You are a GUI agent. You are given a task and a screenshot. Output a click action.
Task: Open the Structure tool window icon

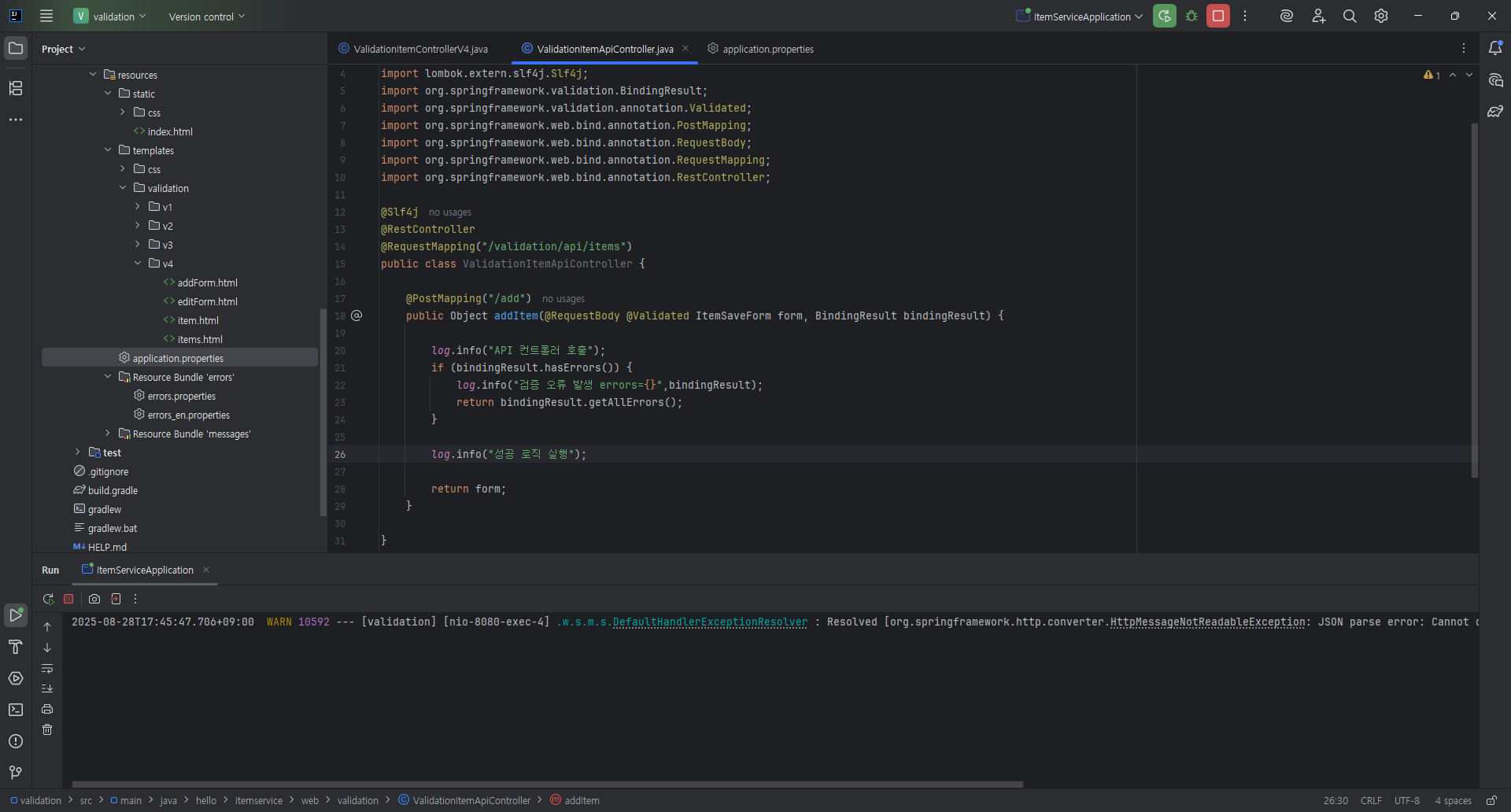[x=16, y=88]
